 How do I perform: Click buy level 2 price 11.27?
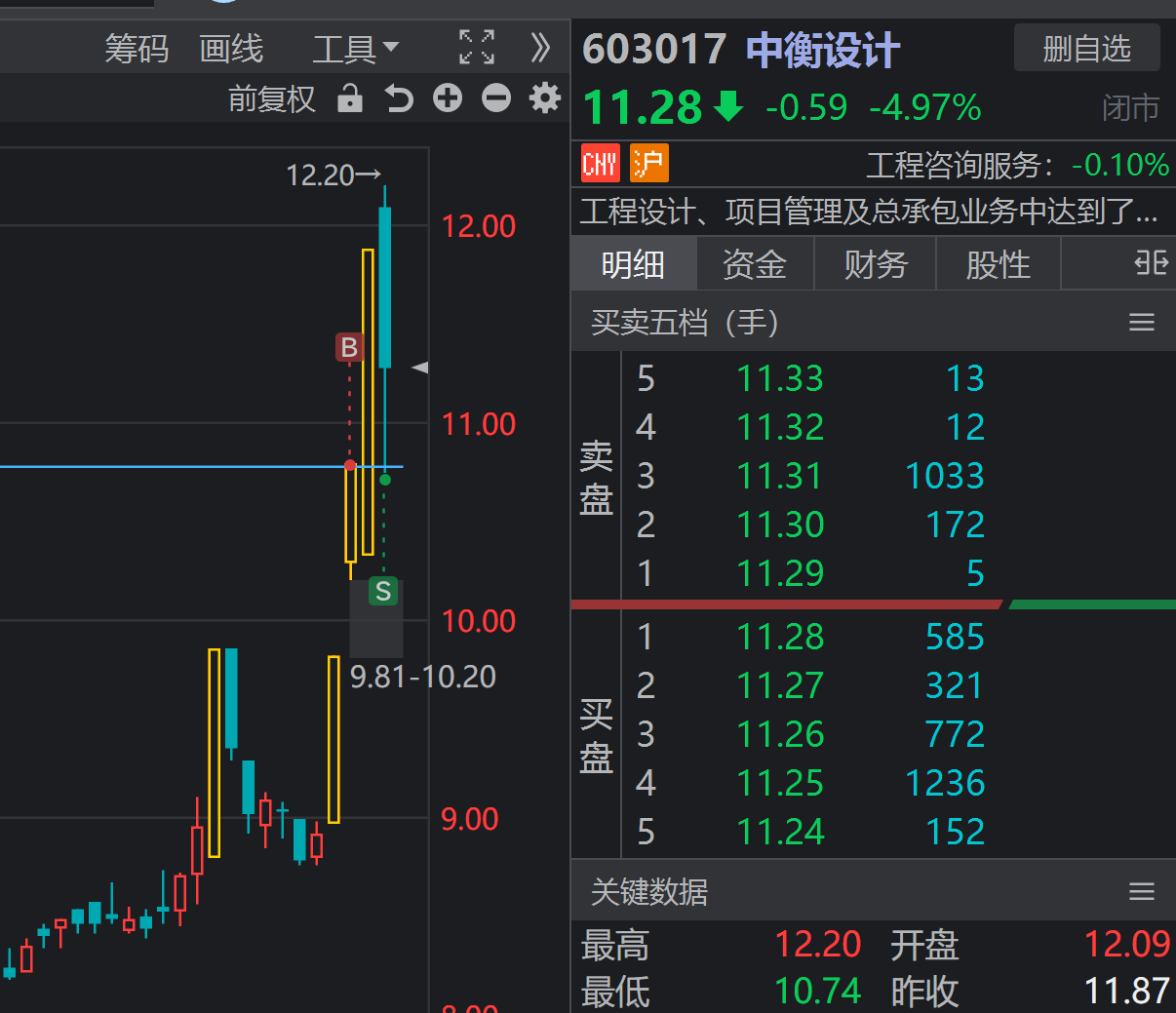click(x=780, y=685)
